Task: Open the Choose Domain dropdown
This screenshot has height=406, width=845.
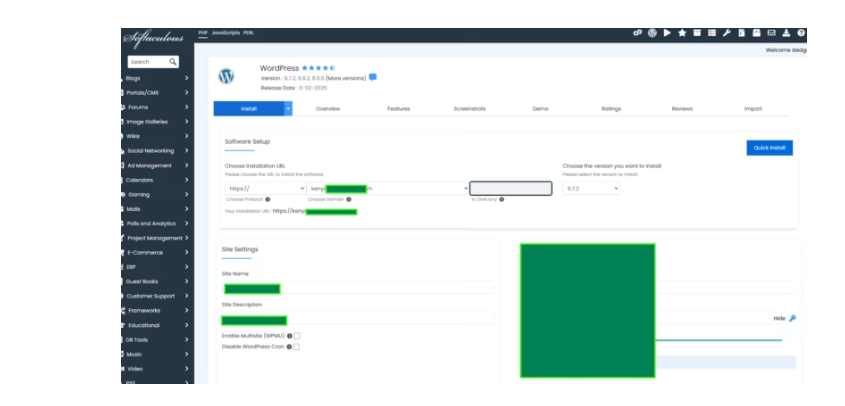Action: [388, 189]
